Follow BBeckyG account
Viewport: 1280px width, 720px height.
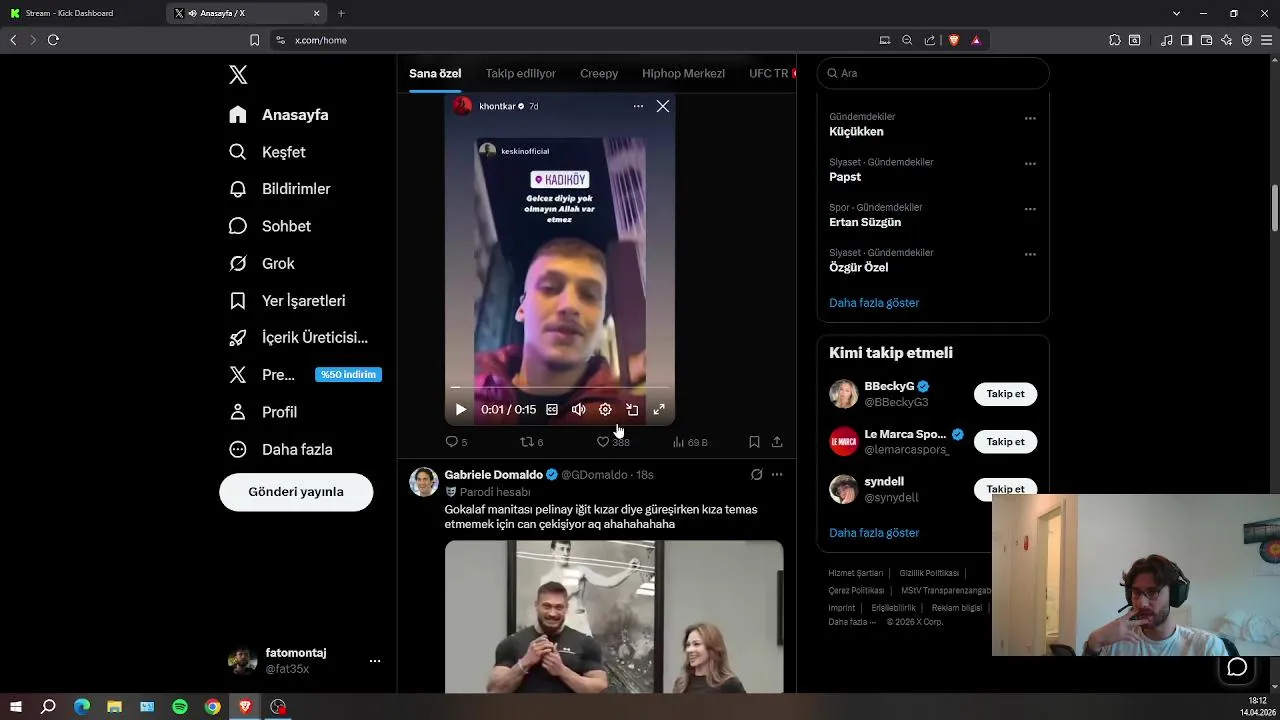(x=1005, y=394)
